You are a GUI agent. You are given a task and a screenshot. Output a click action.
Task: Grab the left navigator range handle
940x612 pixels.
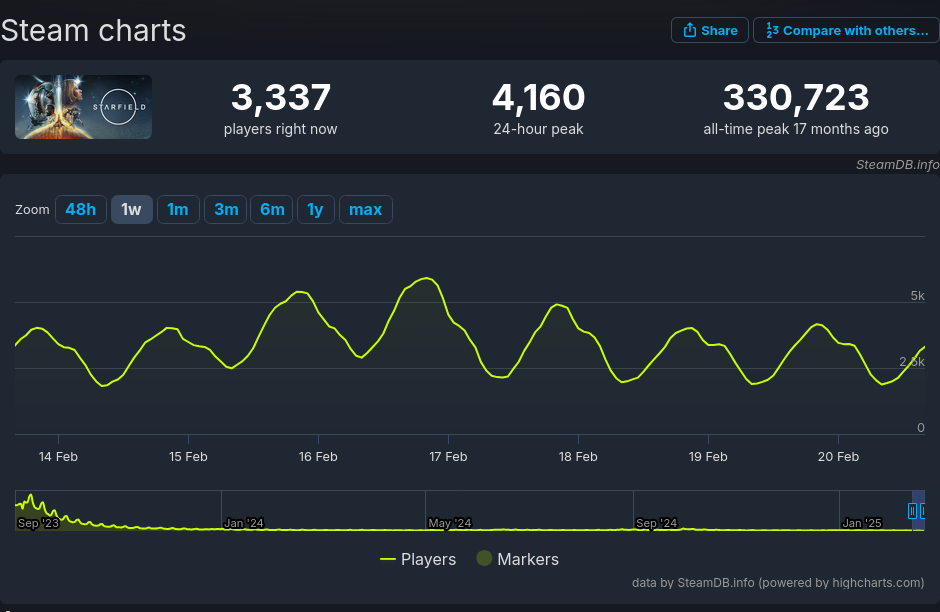coord(912,511)
